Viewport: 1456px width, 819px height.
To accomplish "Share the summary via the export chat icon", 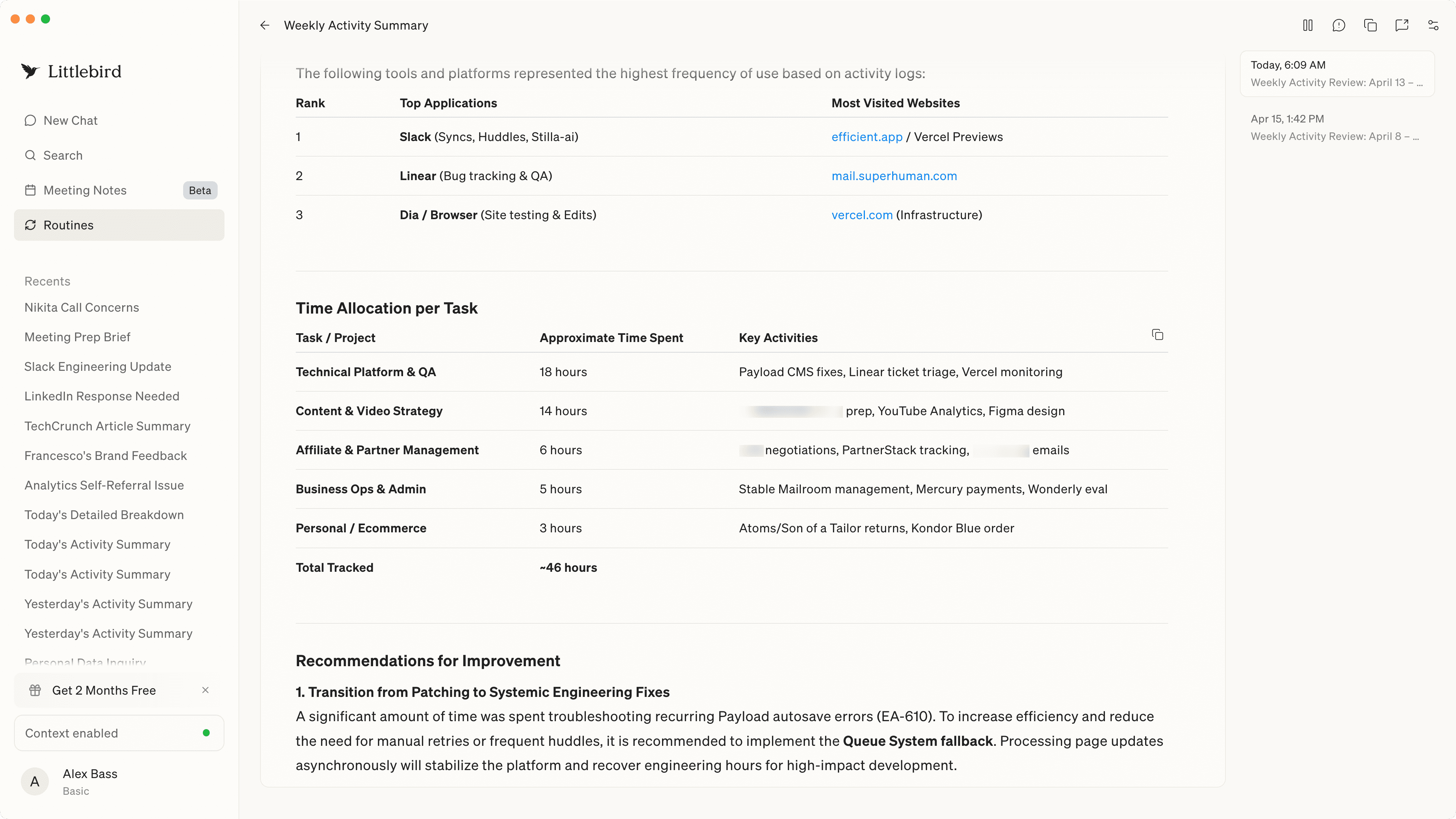I will pos(1402,25).
